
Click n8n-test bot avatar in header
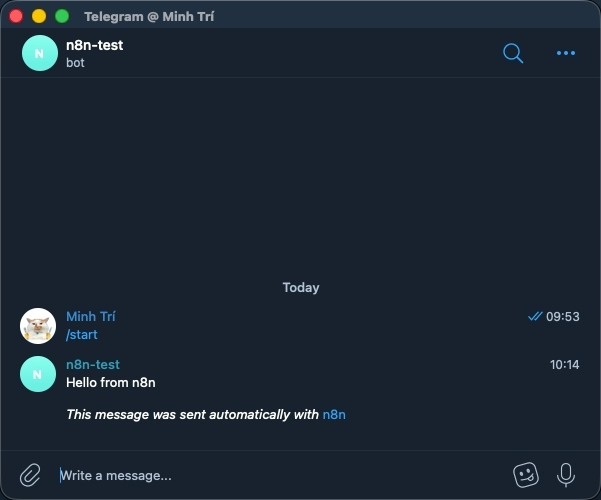[x=39, y=54]
